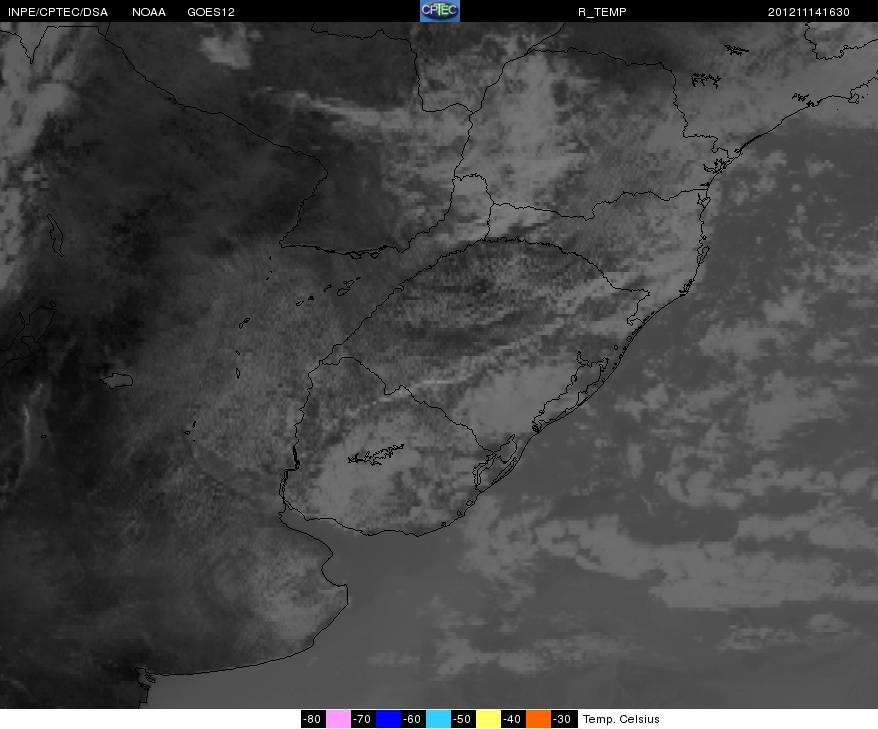Click the yellow legend color swatch
Image resolution: width=878 pixels, height=729 pixels.
pyautogui.click(x=488, y=719)
